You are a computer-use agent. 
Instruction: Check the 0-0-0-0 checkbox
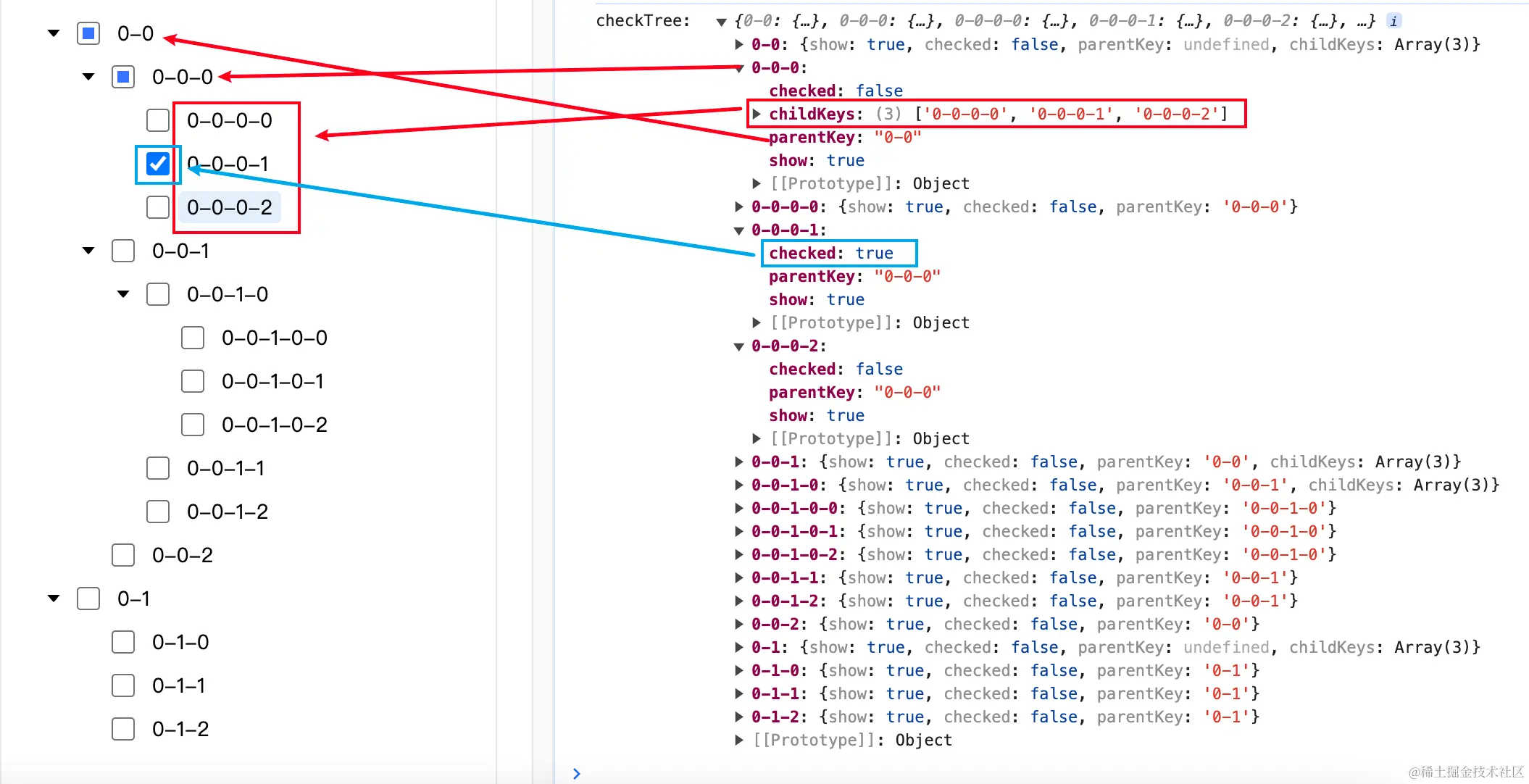pos(157,120)
